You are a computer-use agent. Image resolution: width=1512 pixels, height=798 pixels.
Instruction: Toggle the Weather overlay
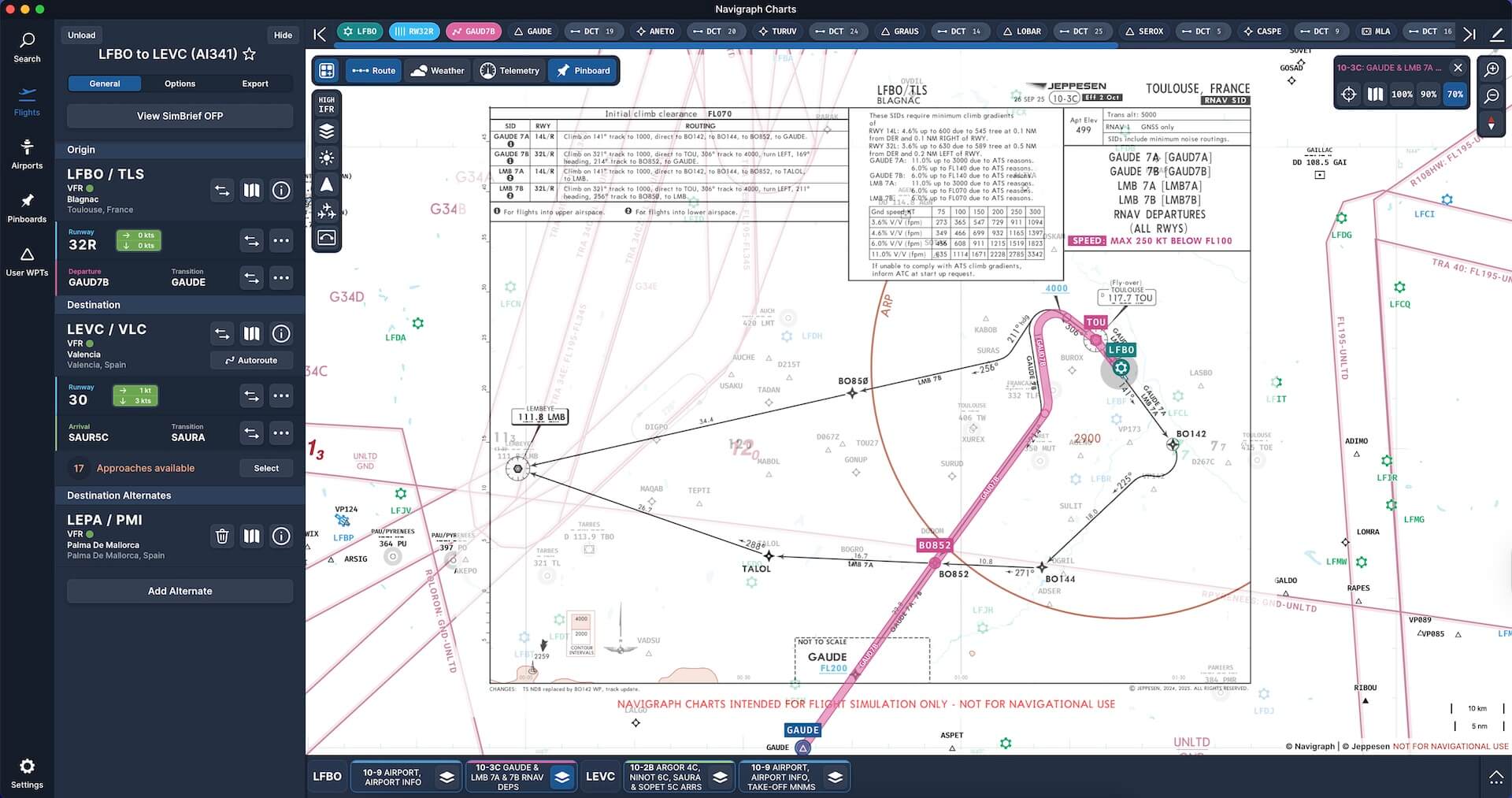pyautogui.click(x=438, y=71)
